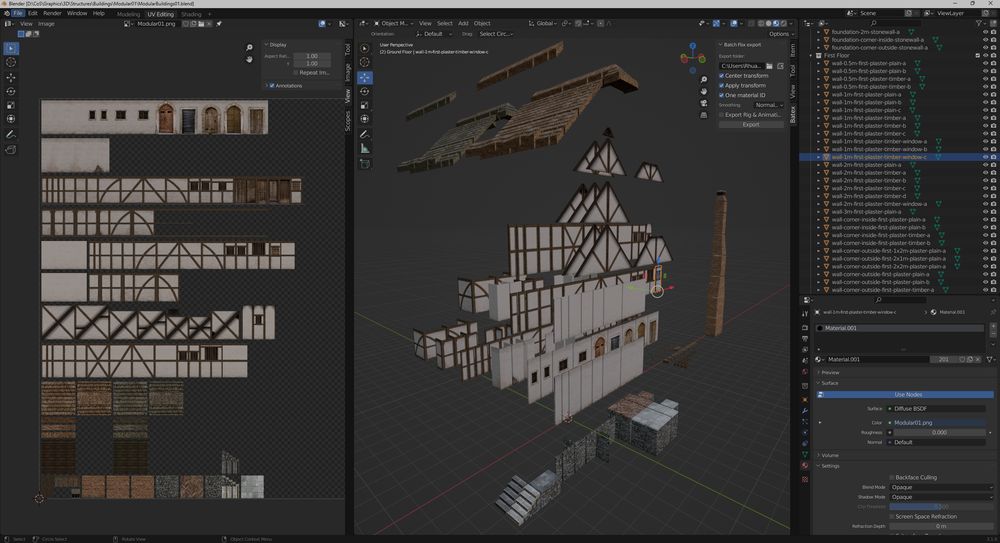Open the Modifiers wrench tab in properties
This screenshot has height=543, width=1000.
806,411
